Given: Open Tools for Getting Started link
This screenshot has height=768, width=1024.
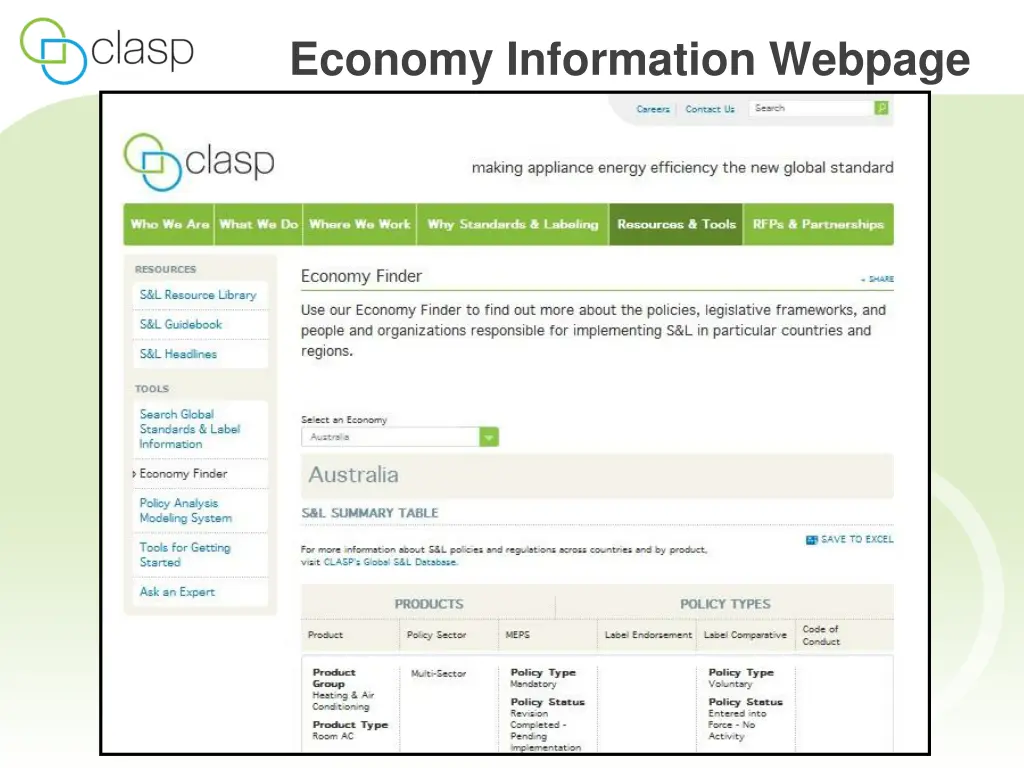Looking at the screenshot, I should [x=185, y=554].
